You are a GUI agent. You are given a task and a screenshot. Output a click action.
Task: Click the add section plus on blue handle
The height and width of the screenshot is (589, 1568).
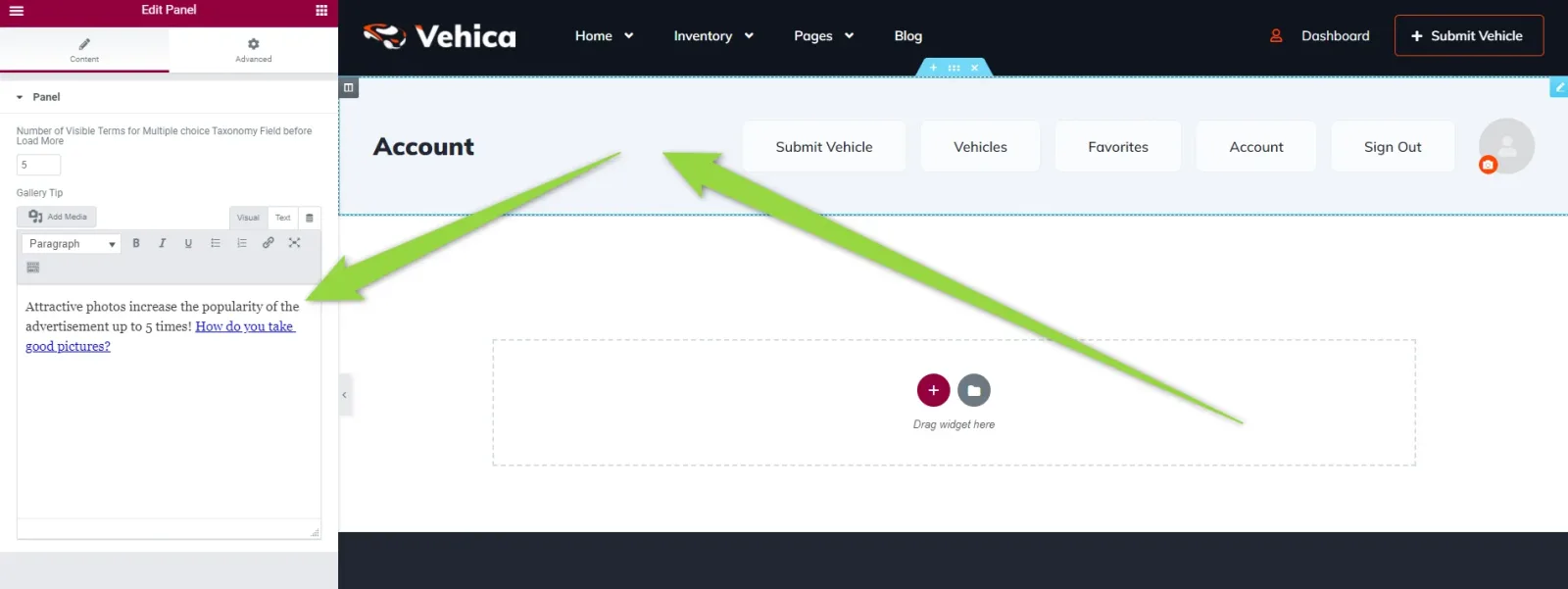933,68
